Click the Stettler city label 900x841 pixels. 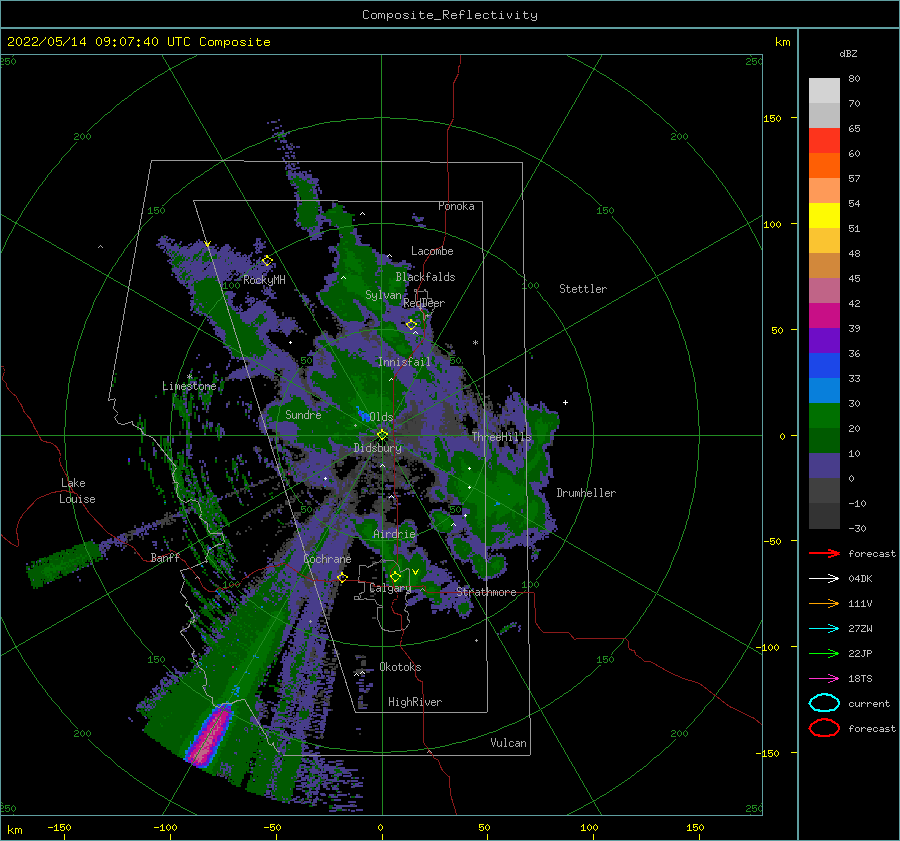click(583, 289)
